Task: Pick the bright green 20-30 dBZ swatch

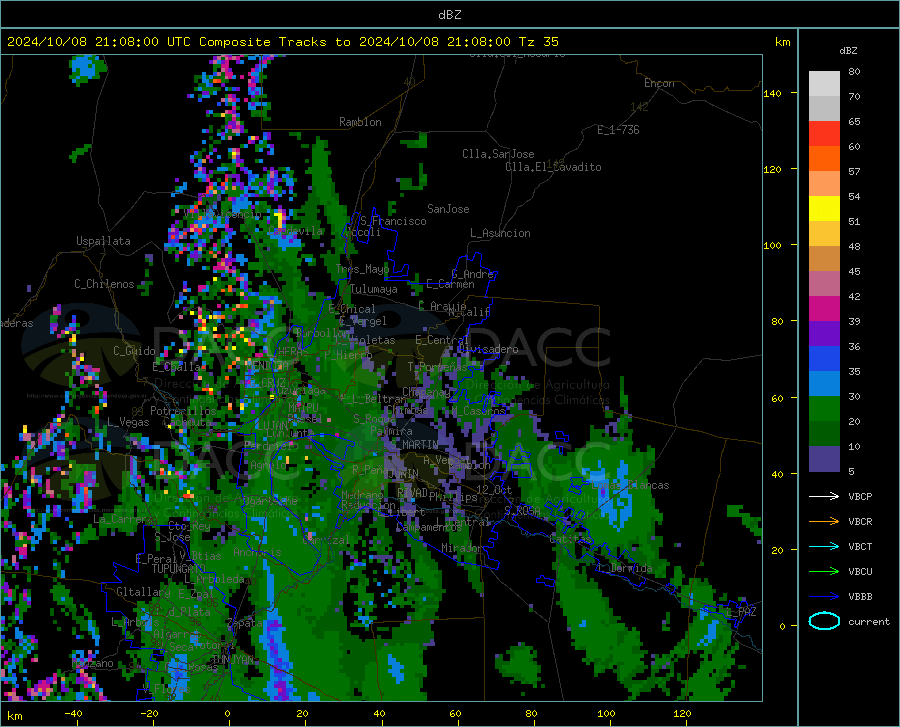Action: [824, 409]
